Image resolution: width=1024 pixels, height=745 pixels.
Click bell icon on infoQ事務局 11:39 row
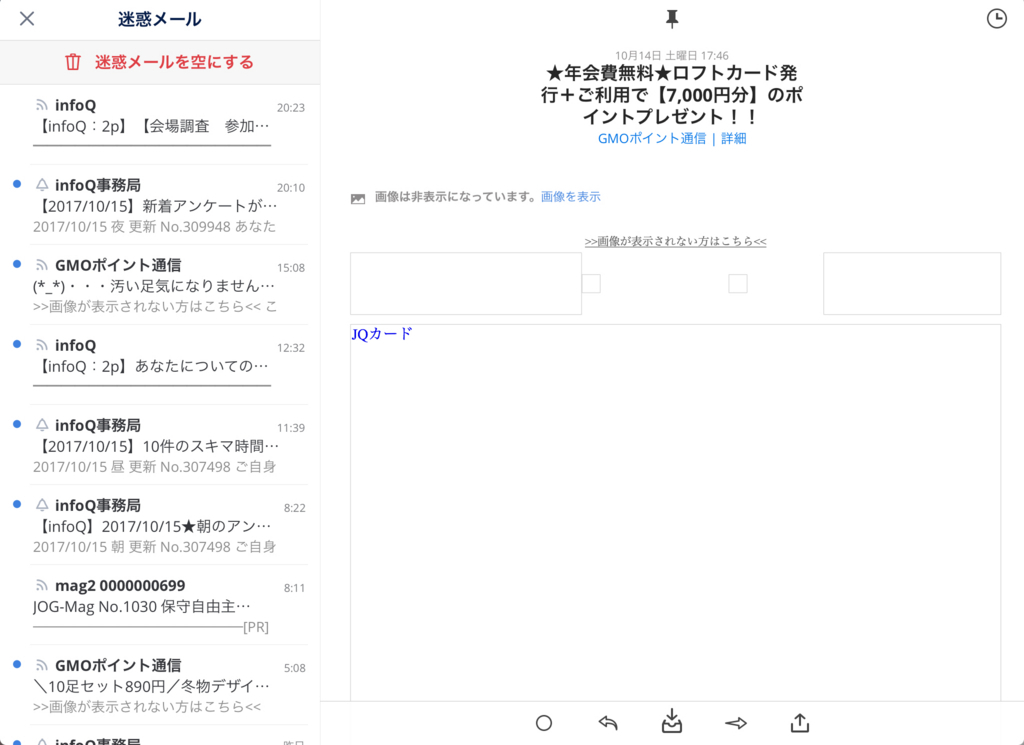tap(42, 426)
